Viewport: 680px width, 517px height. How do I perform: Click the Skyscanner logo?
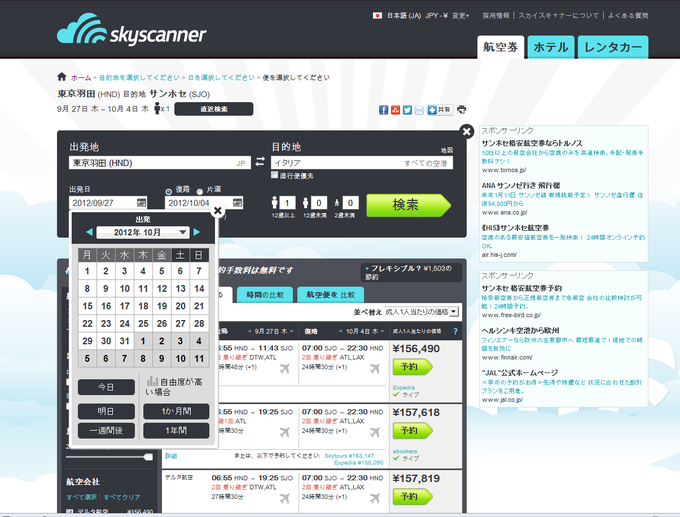pos(131,29)
